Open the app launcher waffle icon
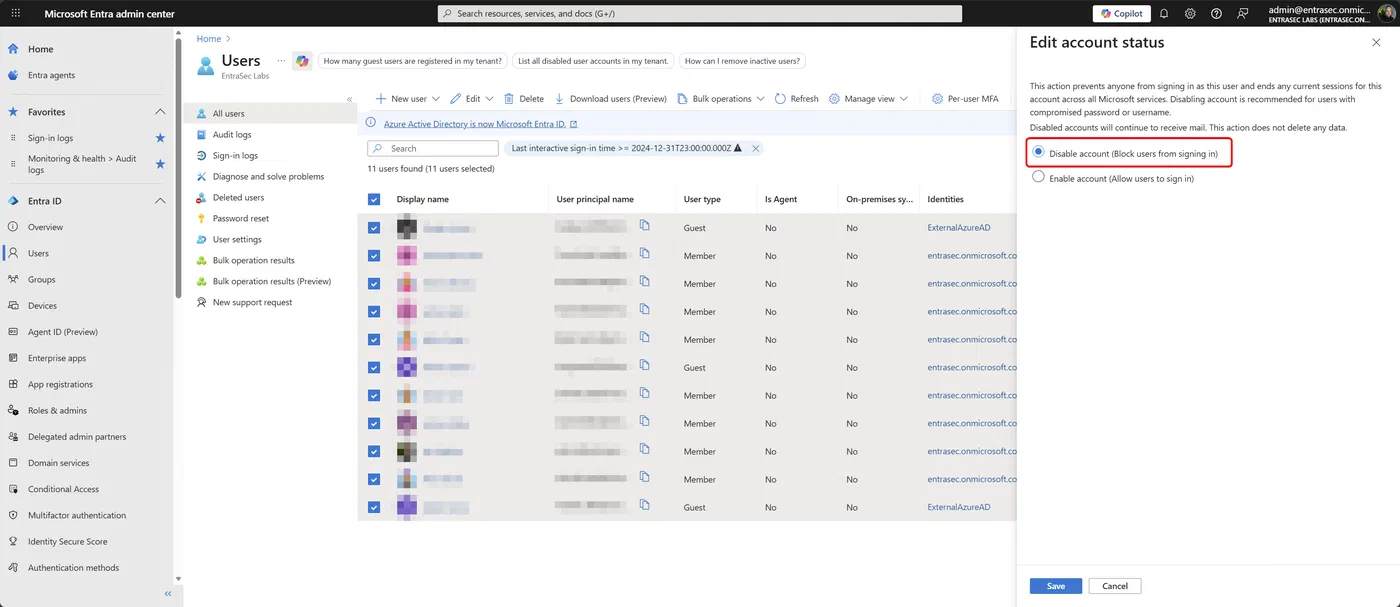Screen dimensions: 1400x607 (15, 13)
